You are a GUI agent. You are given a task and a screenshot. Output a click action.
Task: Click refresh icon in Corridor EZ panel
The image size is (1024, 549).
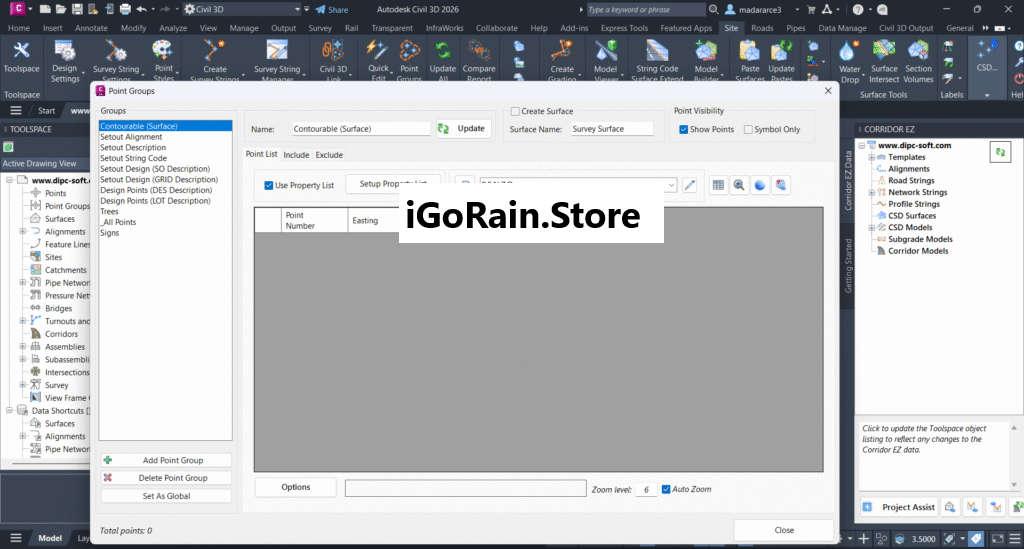pyautogui.click(x=1000, y=152)
